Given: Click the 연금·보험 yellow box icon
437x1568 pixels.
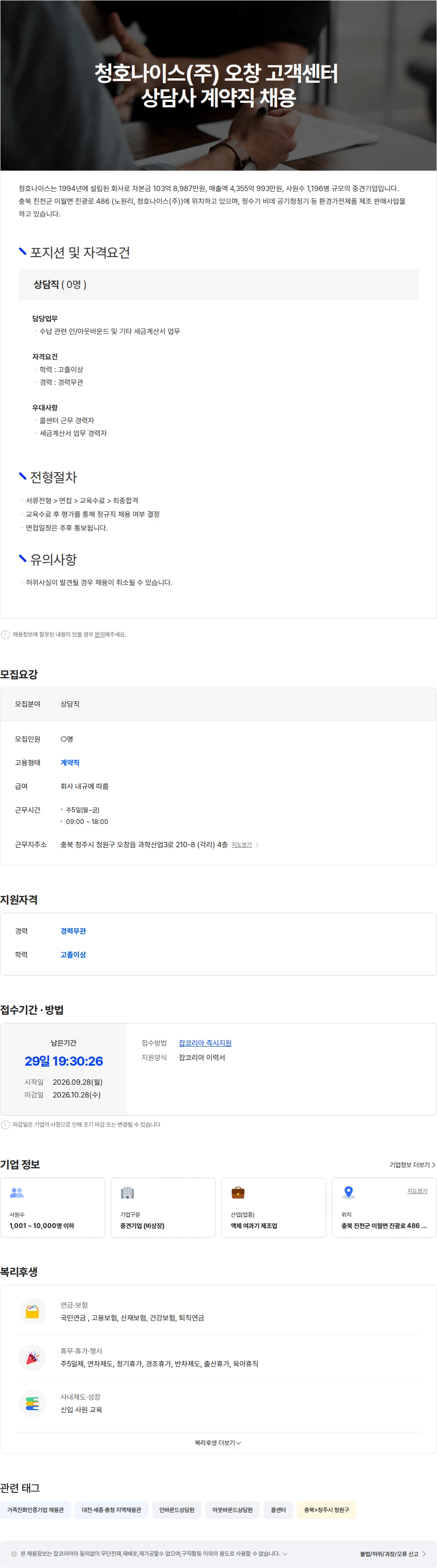Looking at the screenshot, I should (32, 1312).
